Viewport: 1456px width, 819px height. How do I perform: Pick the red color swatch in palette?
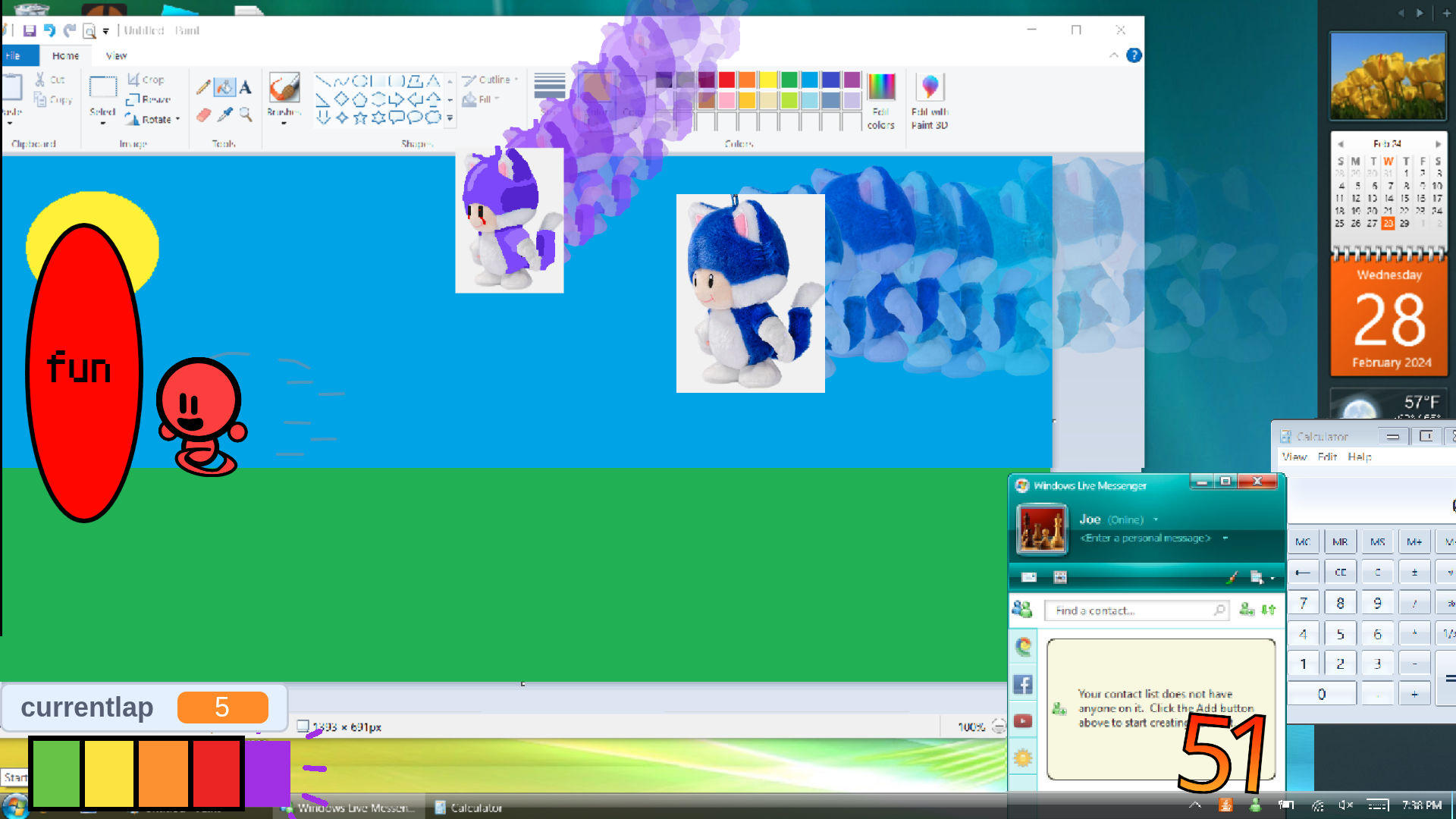(726, 80)
